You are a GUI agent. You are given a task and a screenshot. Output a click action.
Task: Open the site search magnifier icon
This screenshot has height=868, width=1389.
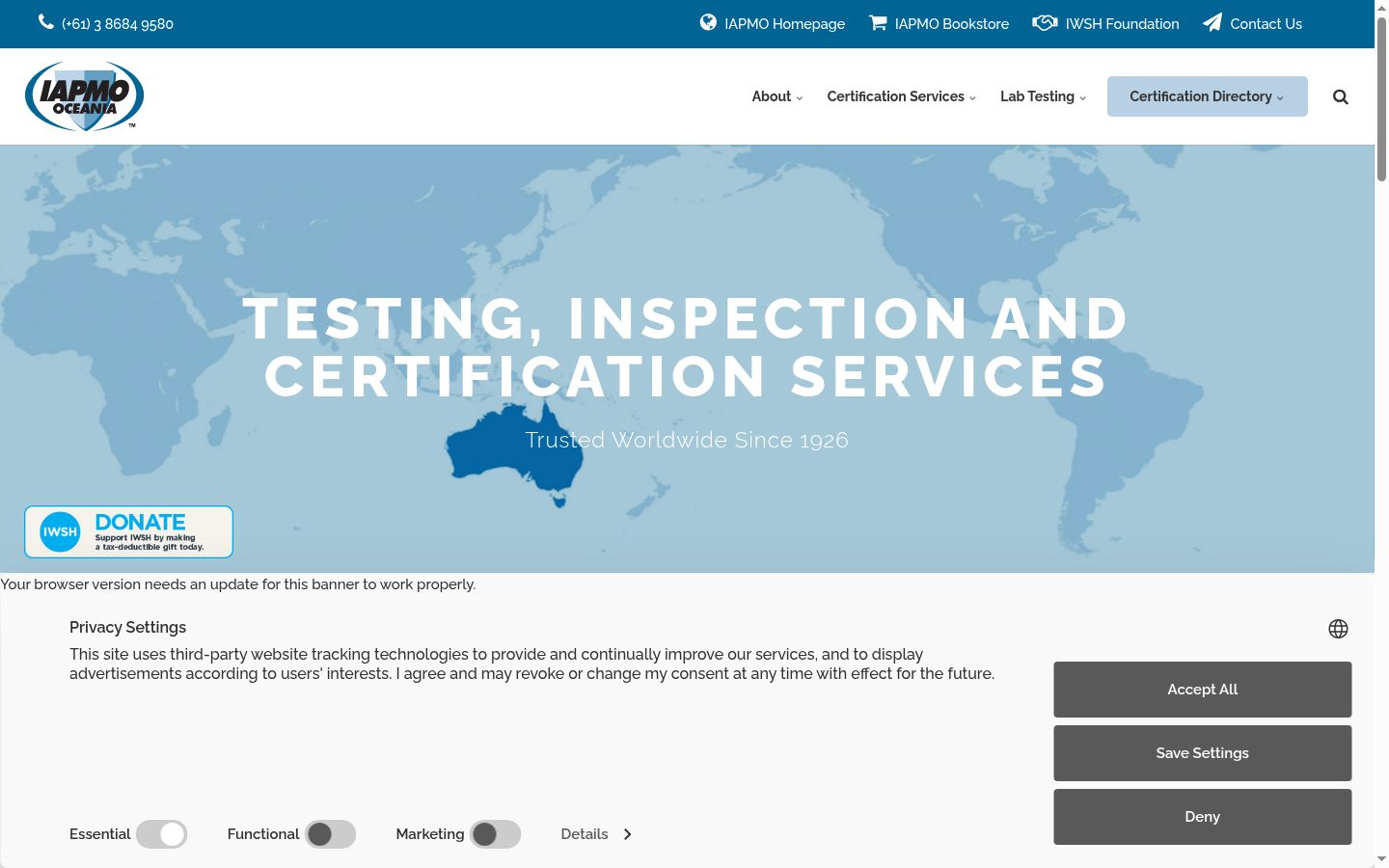[1341, 96]
